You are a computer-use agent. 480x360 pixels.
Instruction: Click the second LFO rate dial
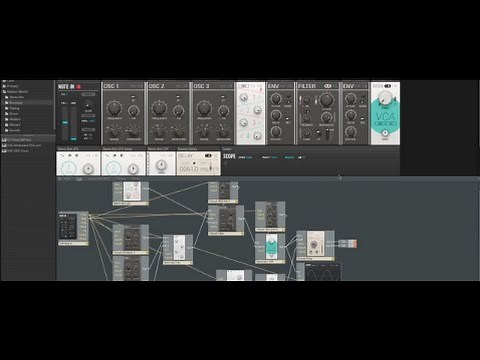coord(113,168)
